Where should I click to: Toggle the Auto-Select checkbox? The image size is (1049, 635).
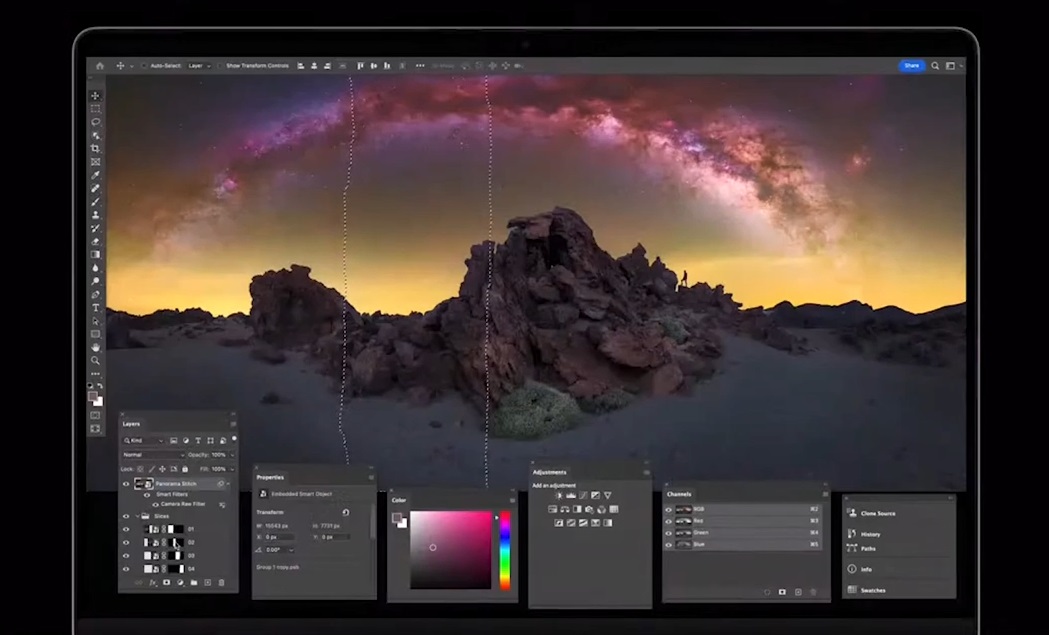tap(144, 66)
